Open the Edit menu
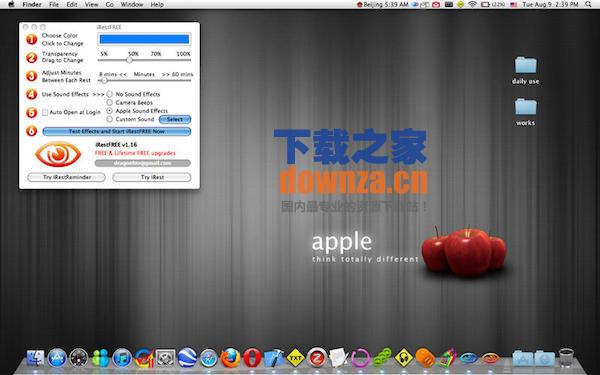This screenshot has width=600, height=375. [x=72, y=5]
